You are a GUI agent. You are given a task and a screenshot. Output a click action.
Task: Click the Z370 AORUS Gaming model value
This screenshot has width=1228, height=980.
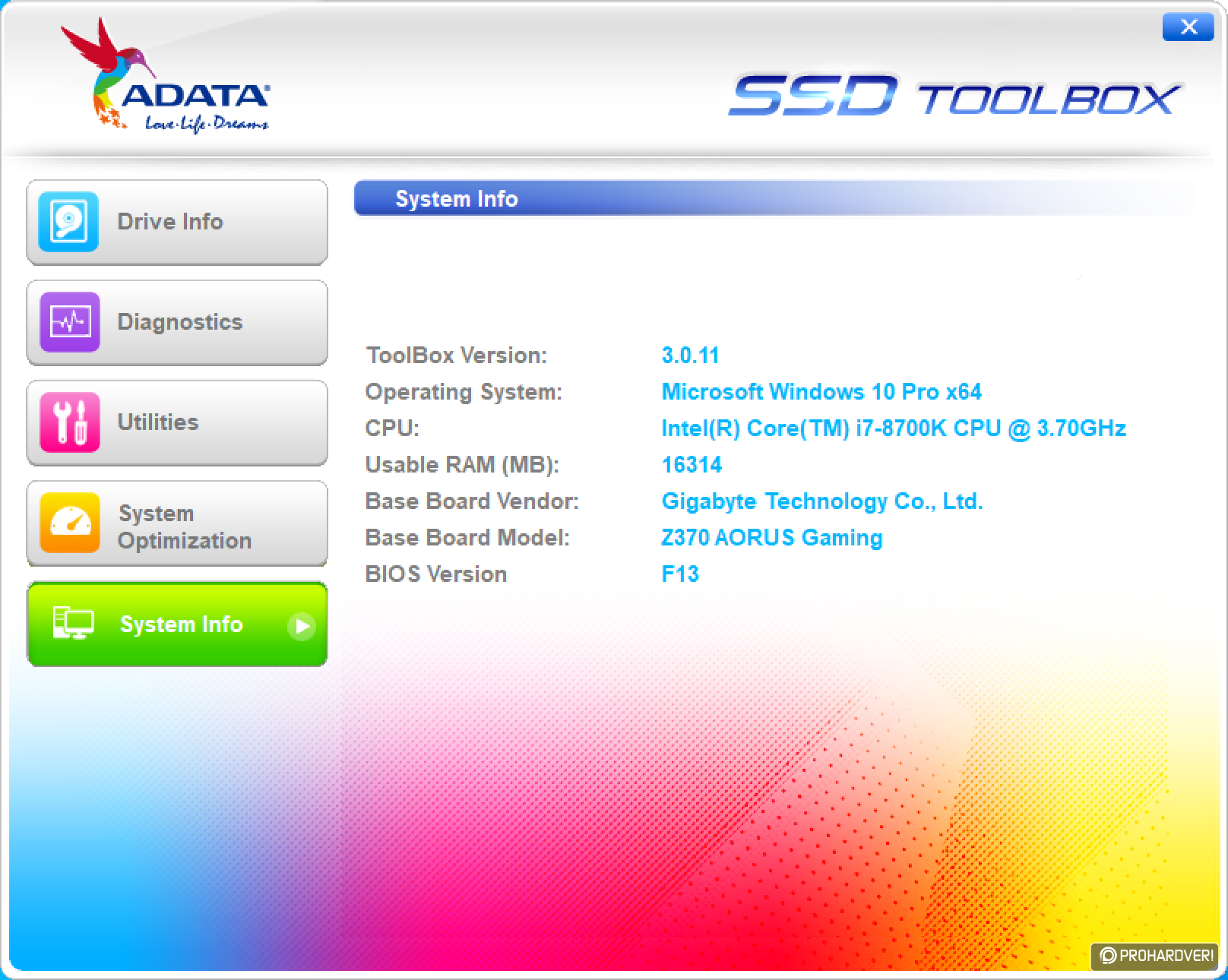[x=772, y=538]
